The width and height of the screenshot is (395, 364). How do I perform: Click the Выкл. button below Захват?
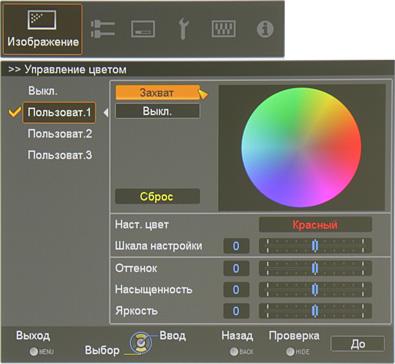(157, 111)
